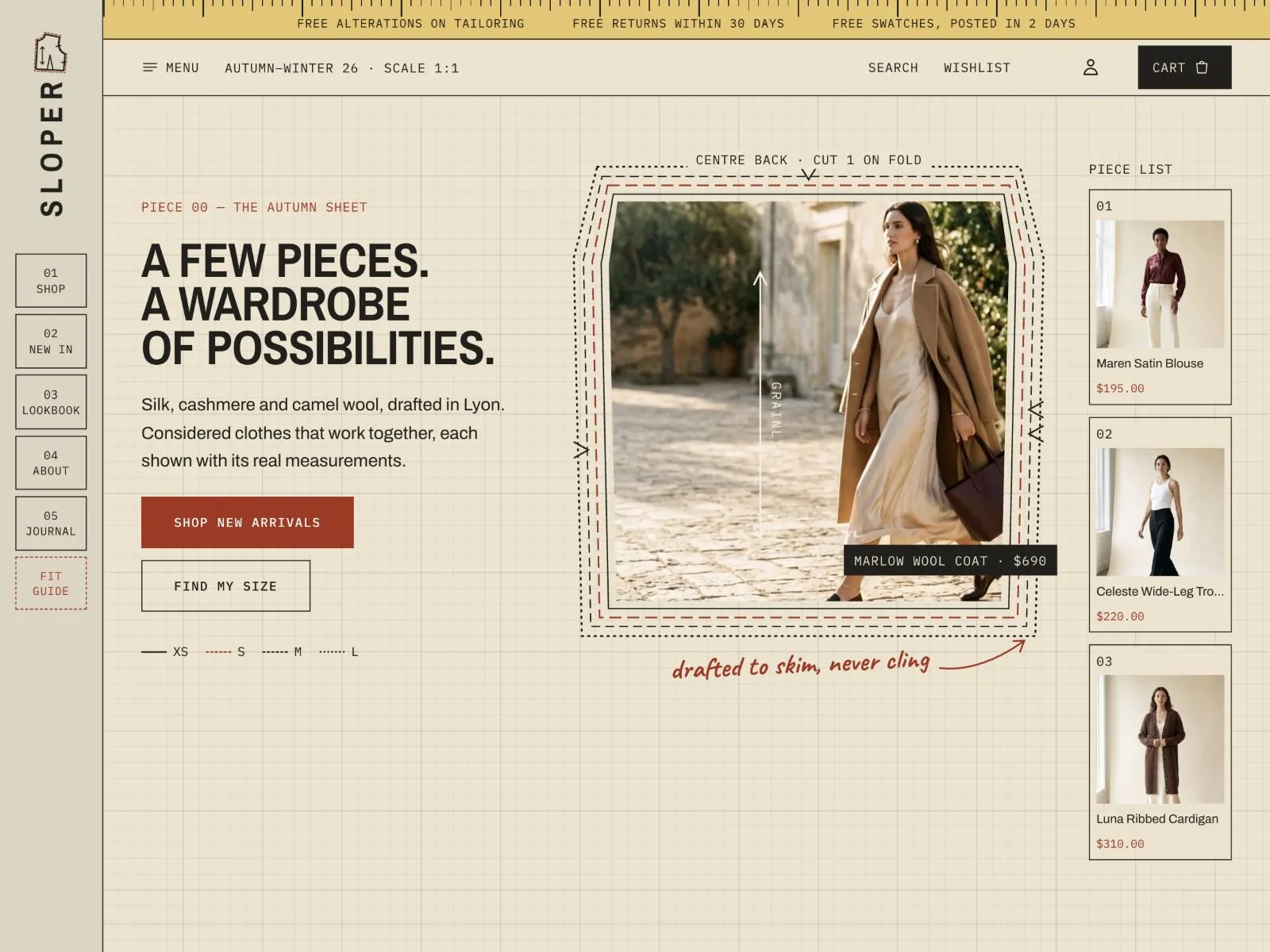Click the Maren Satin Blouse title

click(1149, 363)
